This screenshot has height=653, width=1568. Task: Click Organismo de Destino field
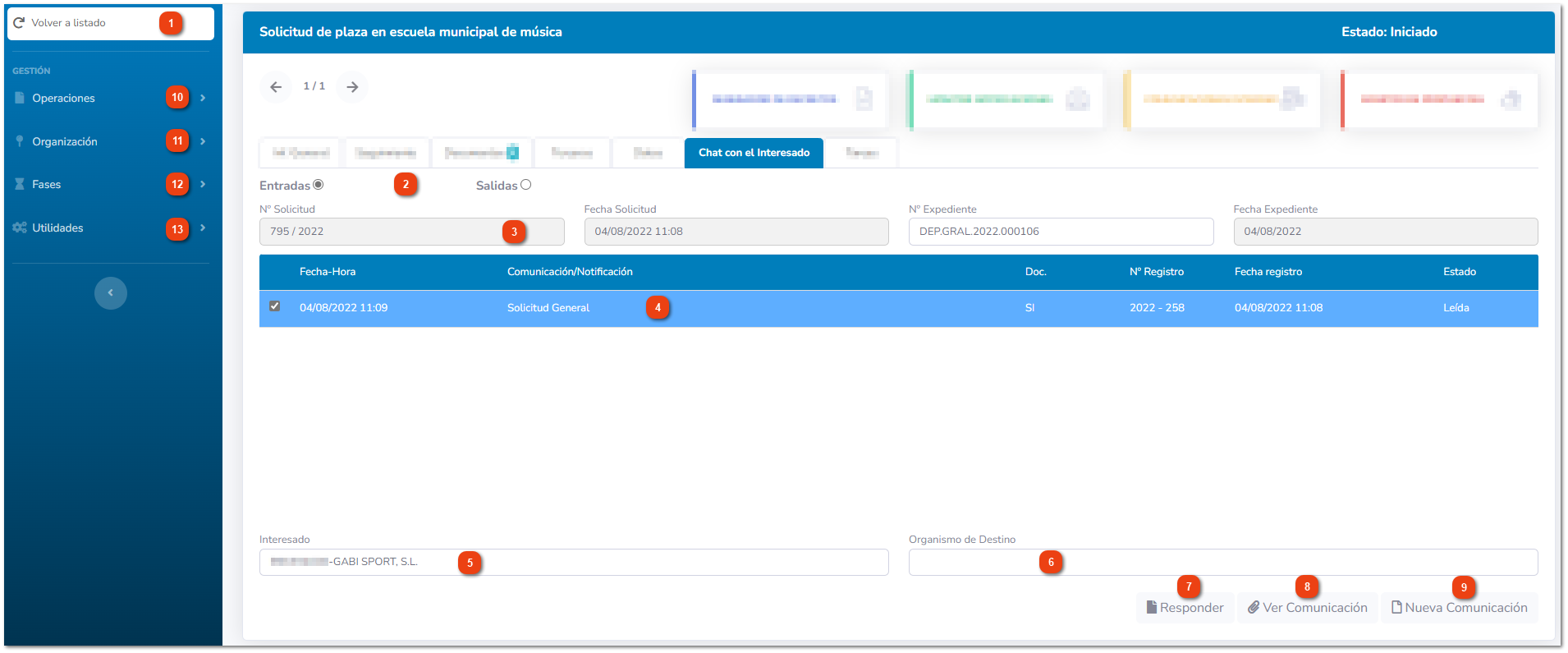pos(1223,562)
